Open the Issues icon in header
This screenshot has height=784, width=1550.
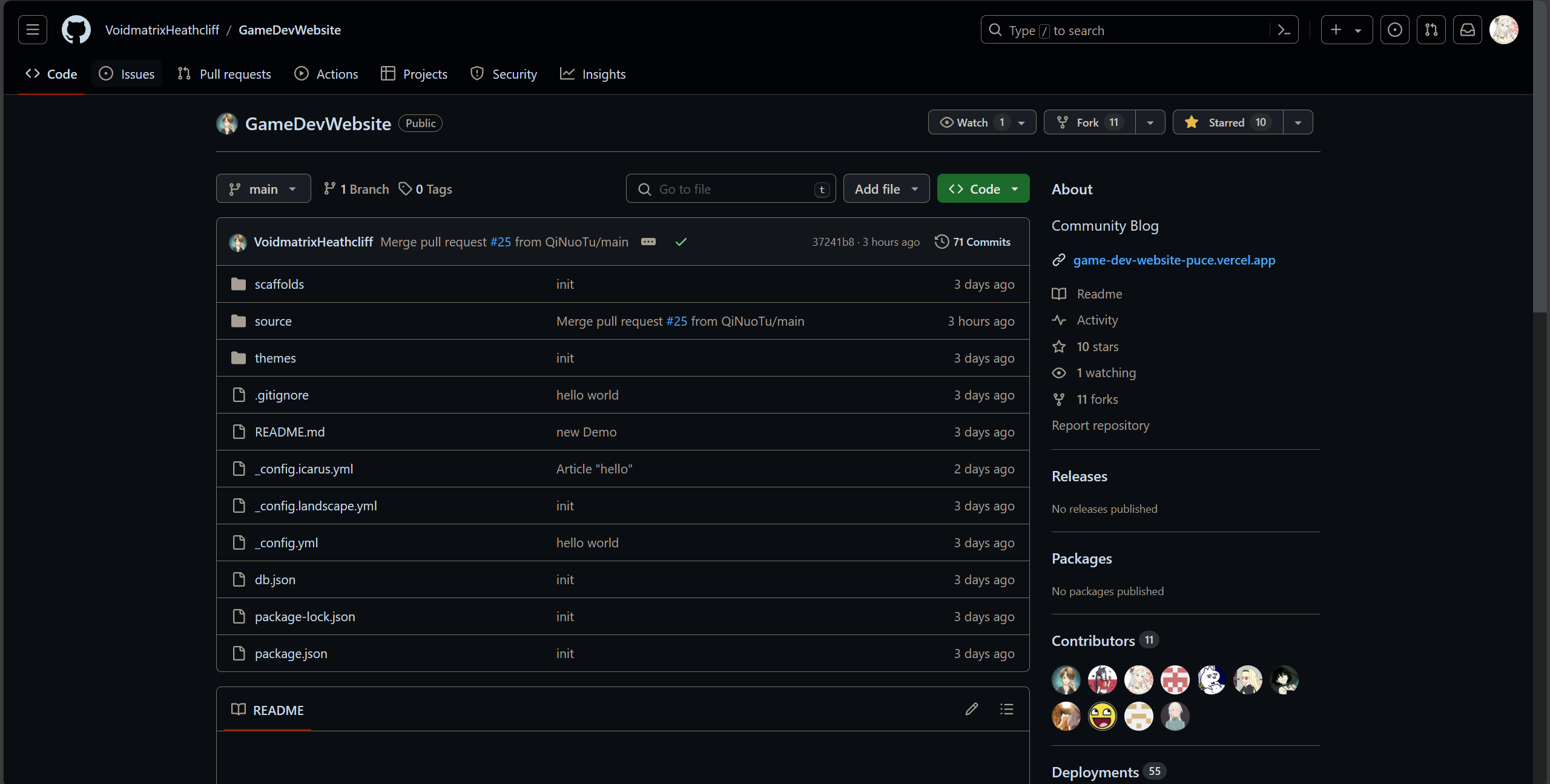click(x=1395, y=30)
